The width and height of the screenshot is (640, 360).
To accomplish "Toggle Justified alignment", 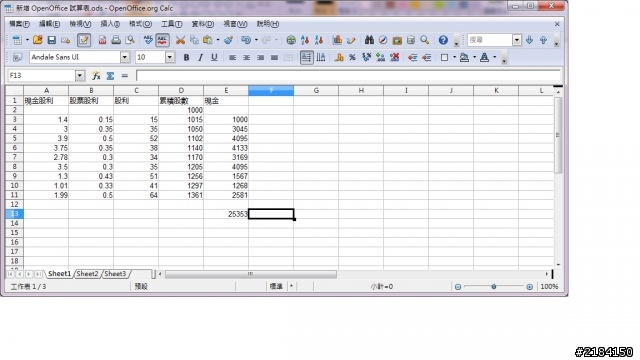I will pyautogui.click(x=274, y=58).
